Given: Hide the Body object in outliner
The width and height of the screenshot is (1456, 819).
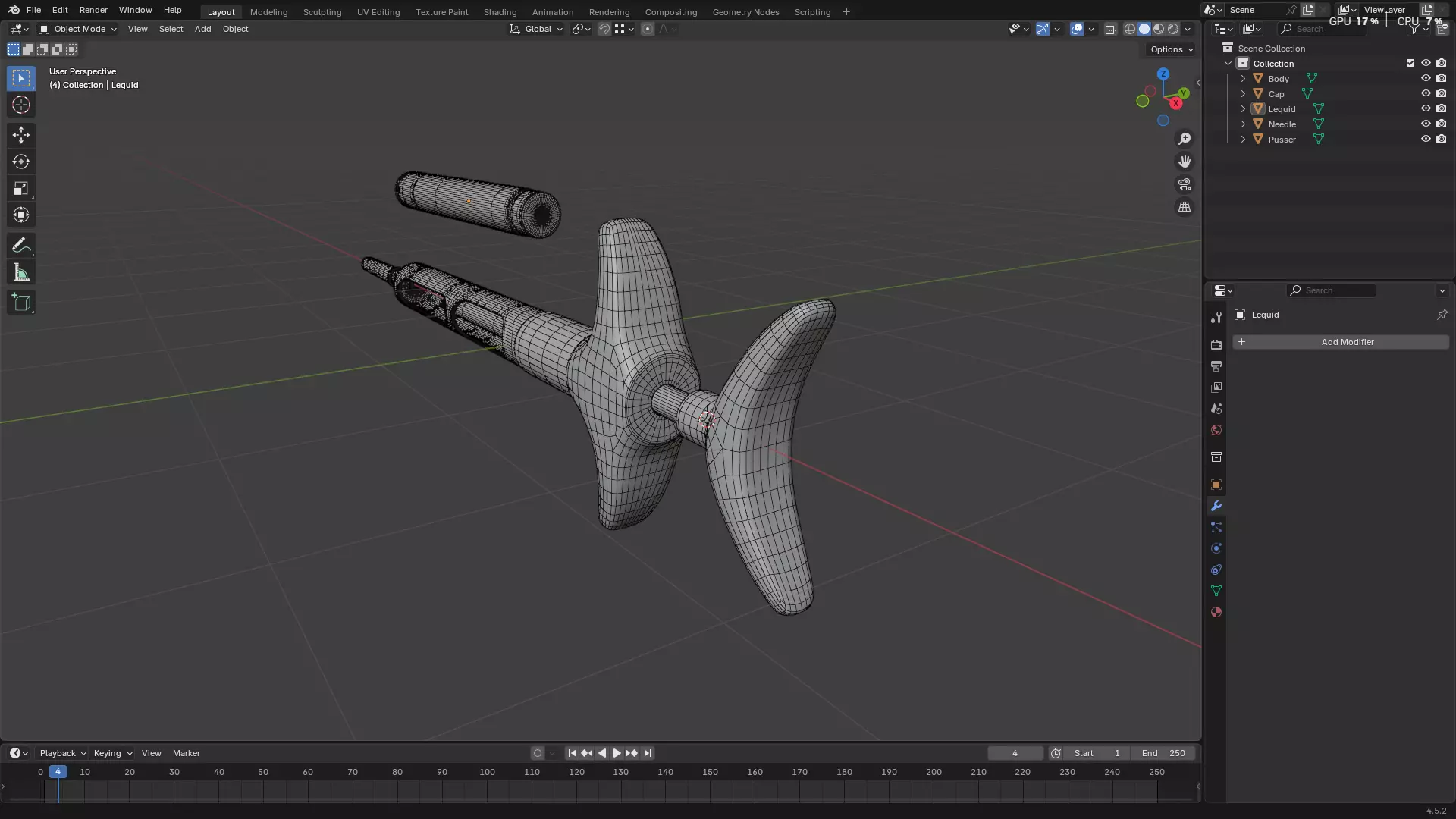Looking at the screenshot, I should [x=1426, y=79].
